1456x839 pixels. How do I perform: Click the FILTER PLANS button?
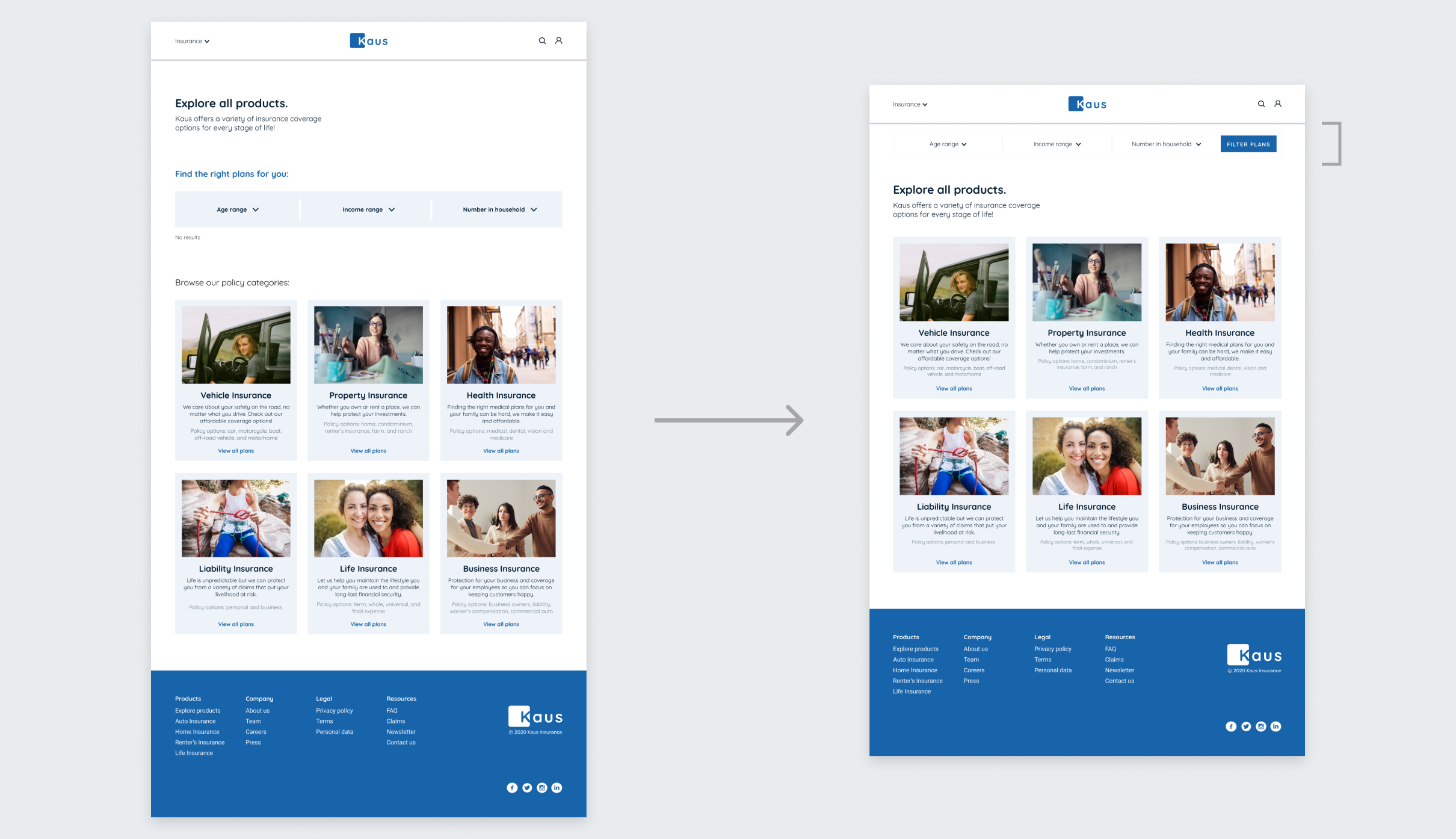pos(1248,144)
